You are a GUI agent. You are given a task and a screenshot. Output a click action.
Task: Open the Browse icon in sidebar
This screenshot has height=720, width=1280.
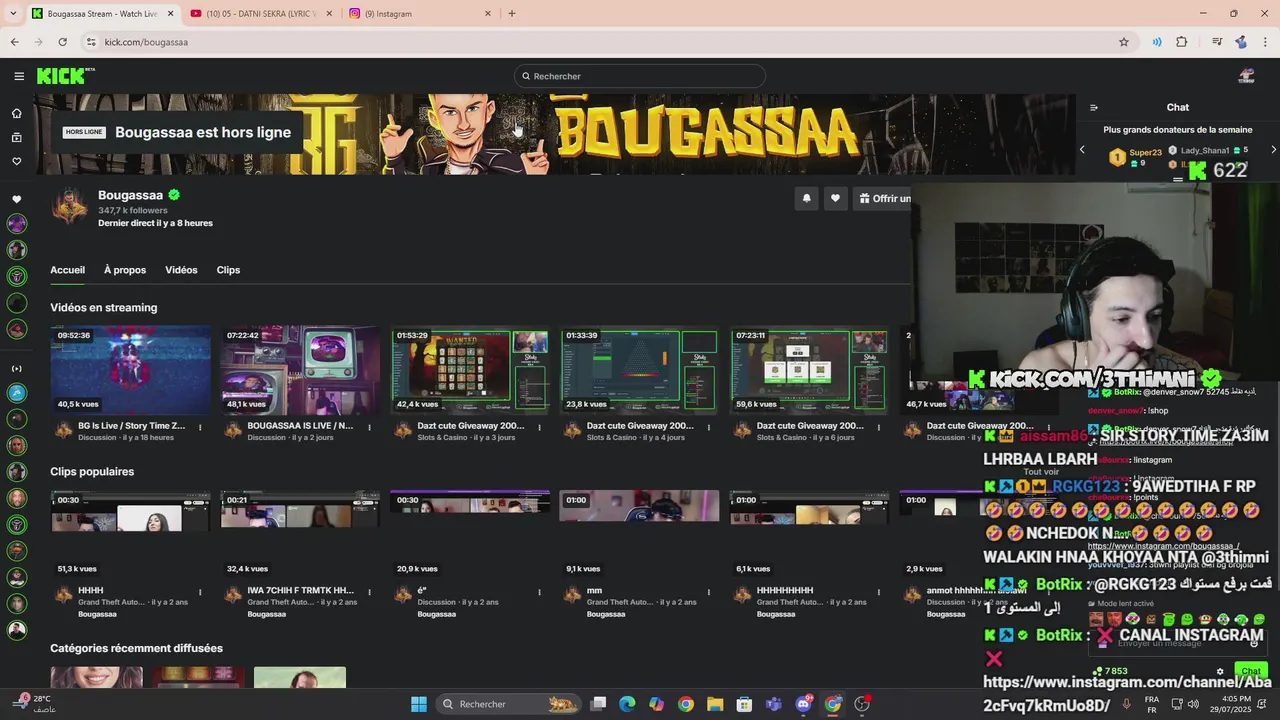(17, 138)
